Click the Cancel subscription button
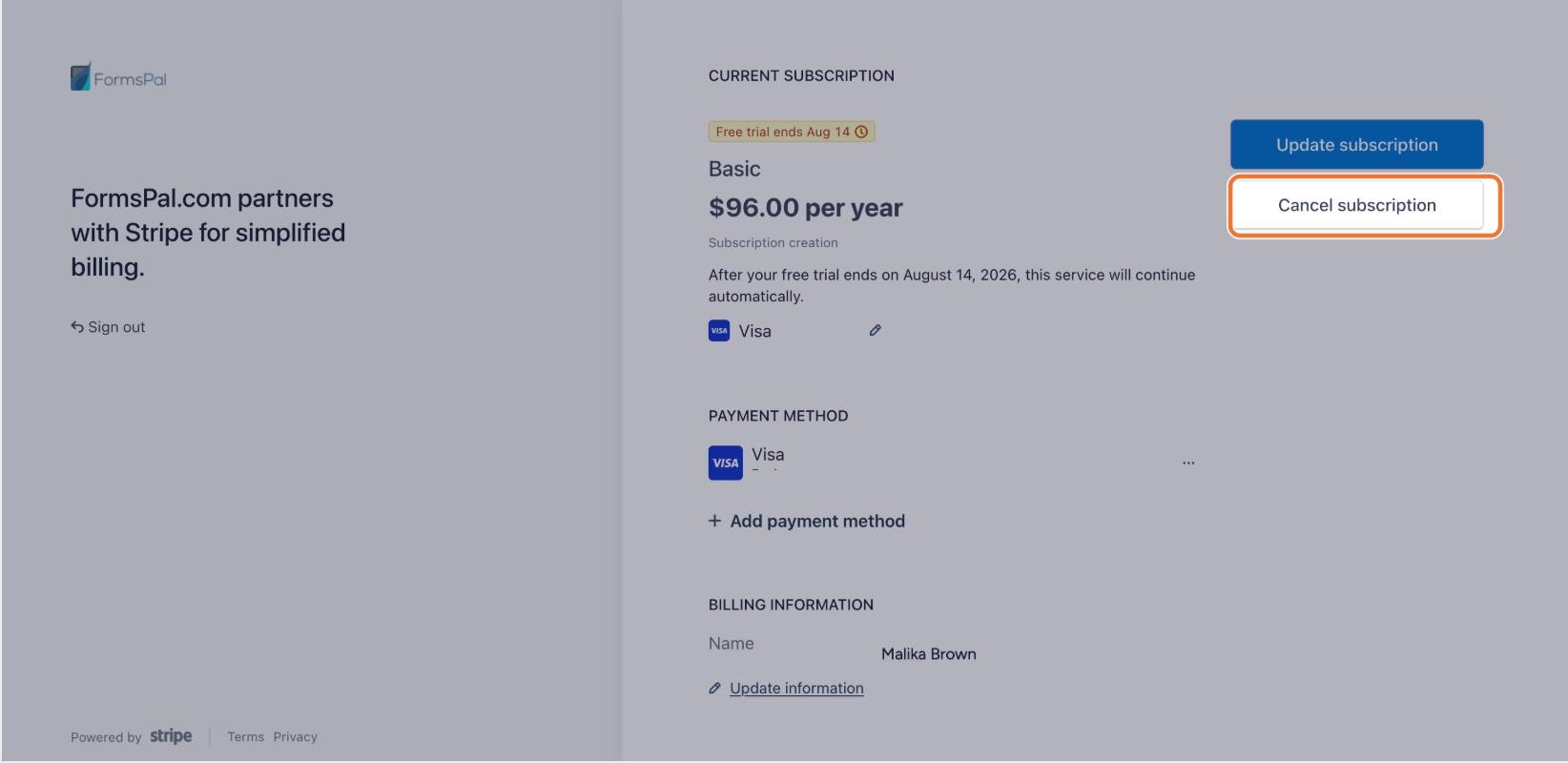1568x763 pixels. coord(1356,205)
